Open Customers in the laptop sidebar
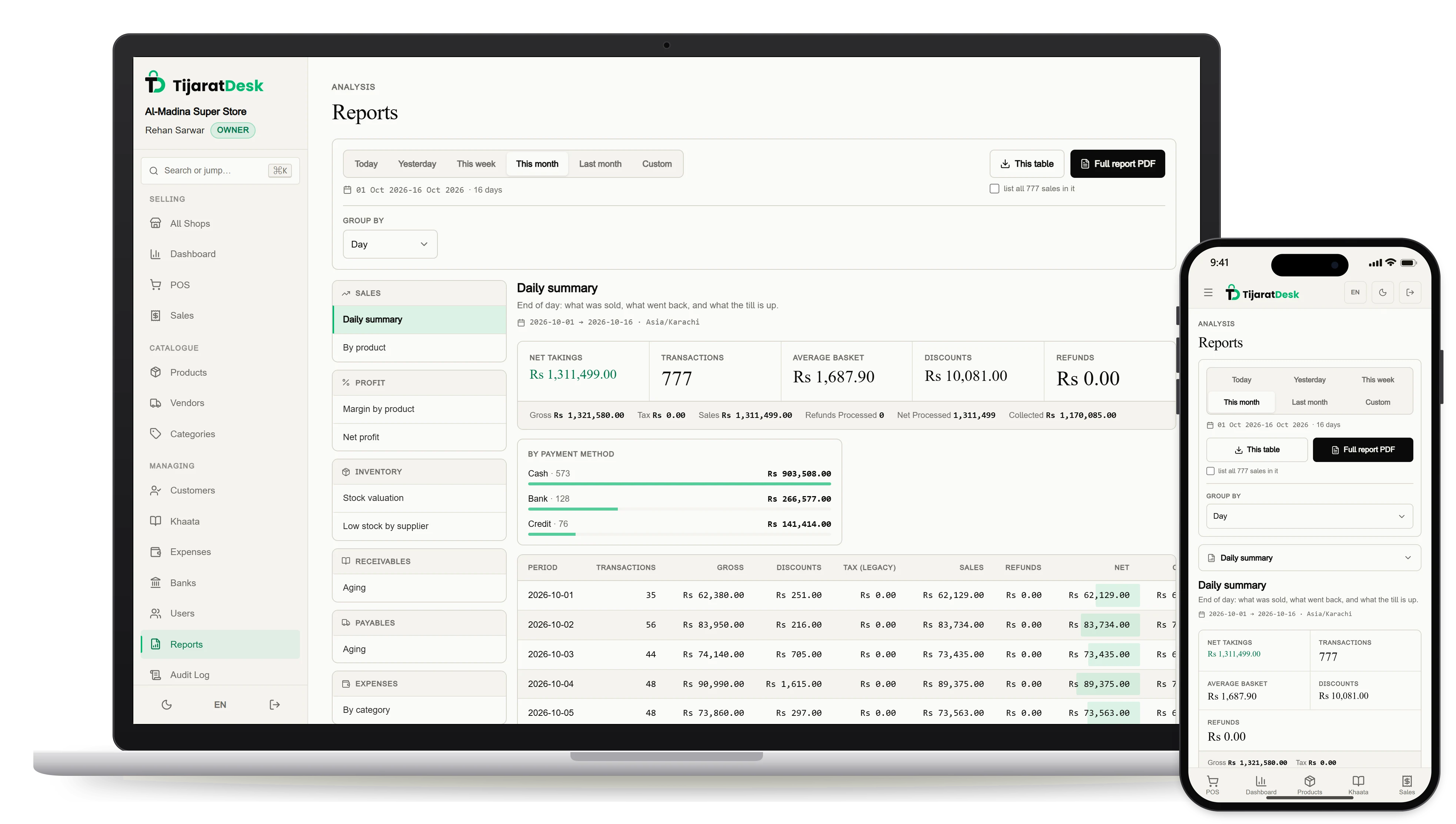 (220, 491)
